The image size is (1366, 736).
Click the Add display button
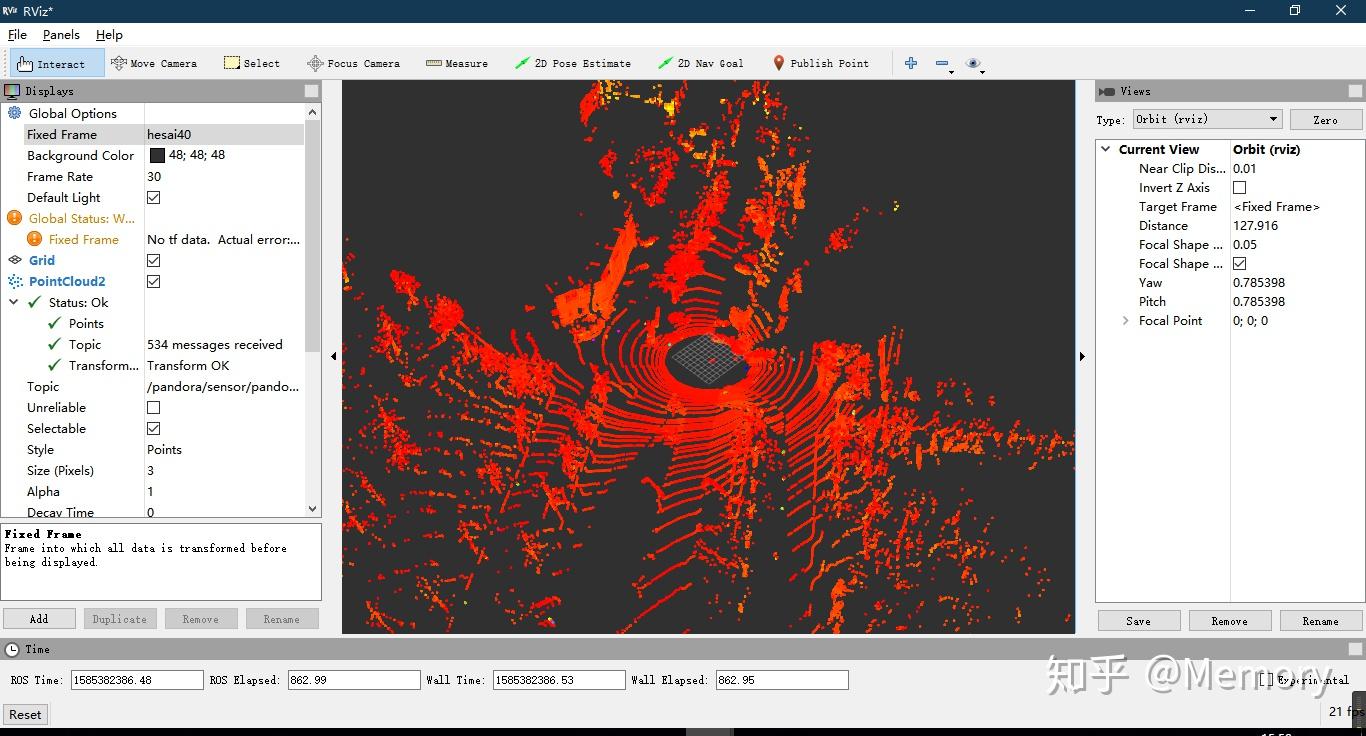(39, 619)
